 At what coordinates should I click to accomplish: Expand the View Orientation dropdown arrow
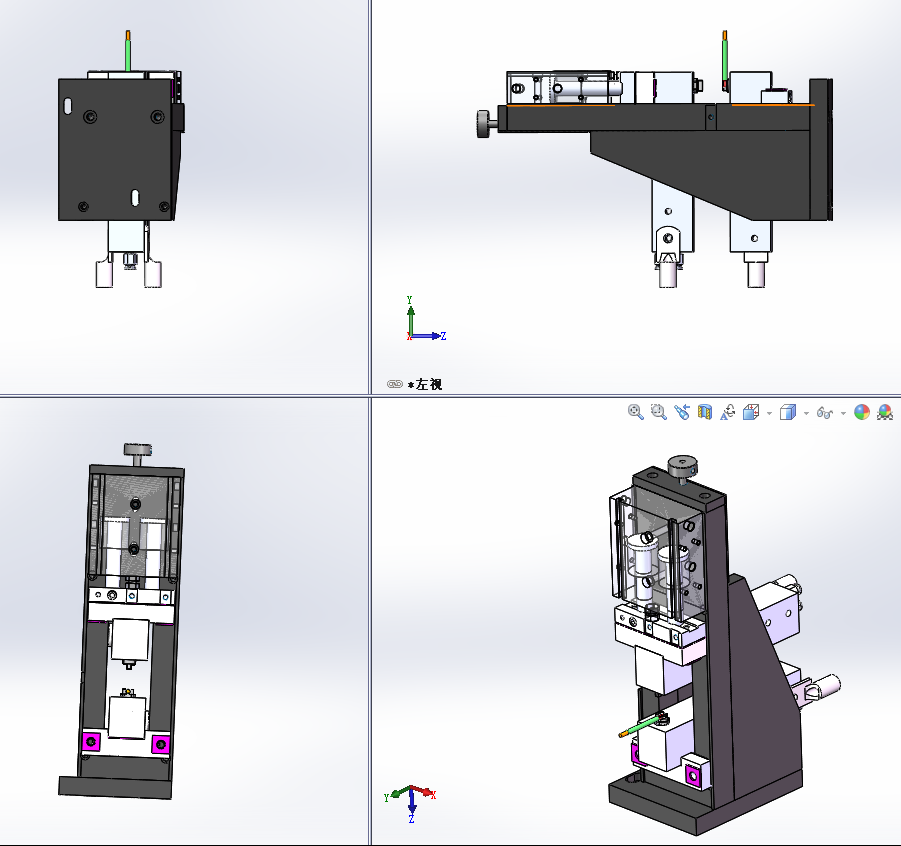point(769,413)
